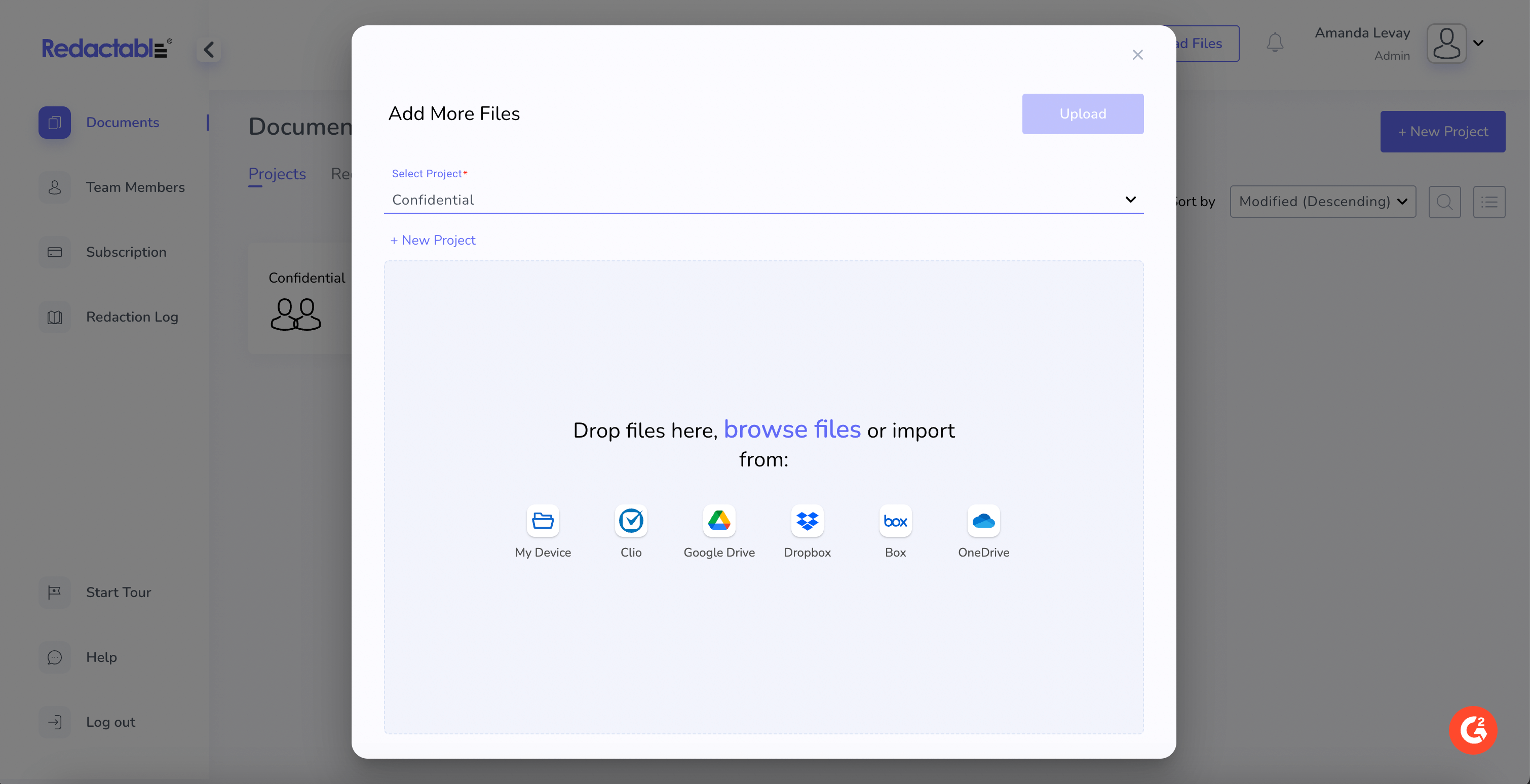Open the Redaction Log sidebar icon

pos(55,317)
